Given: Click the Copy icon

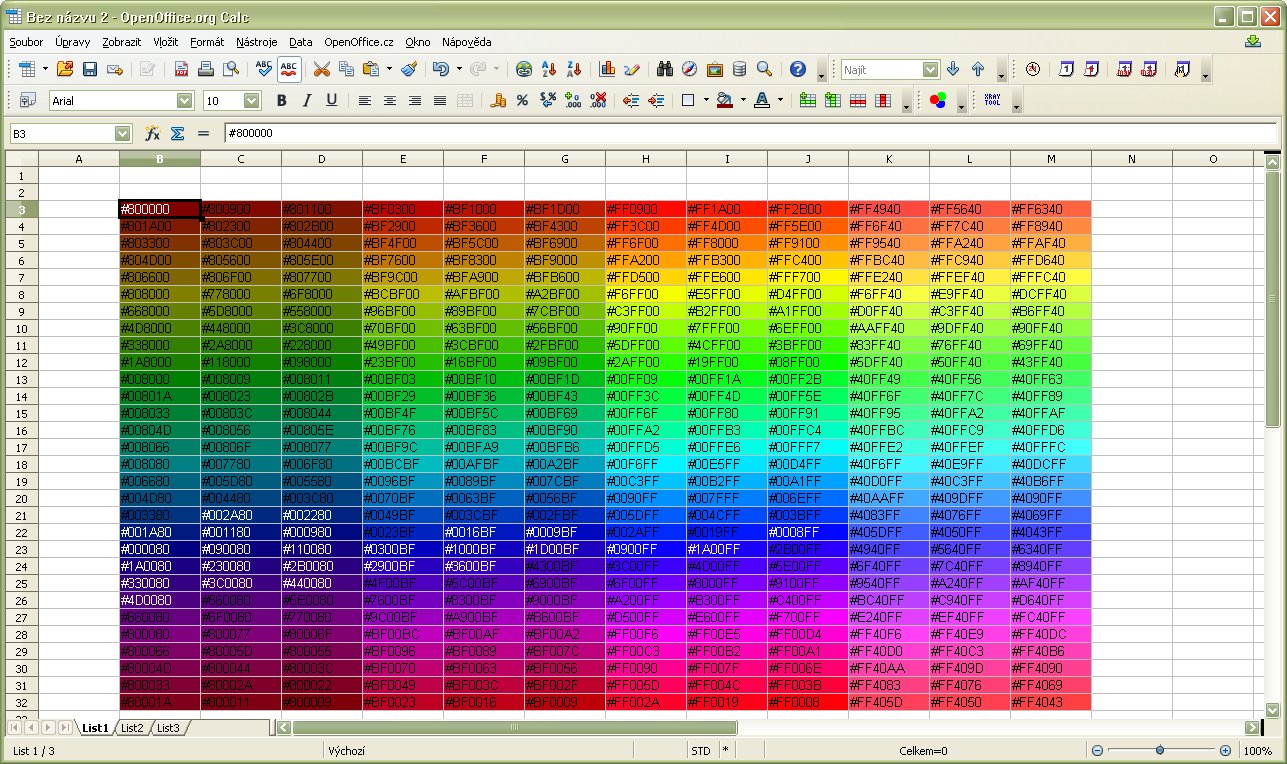Looking at the screenshot, I should click(347, 69).
